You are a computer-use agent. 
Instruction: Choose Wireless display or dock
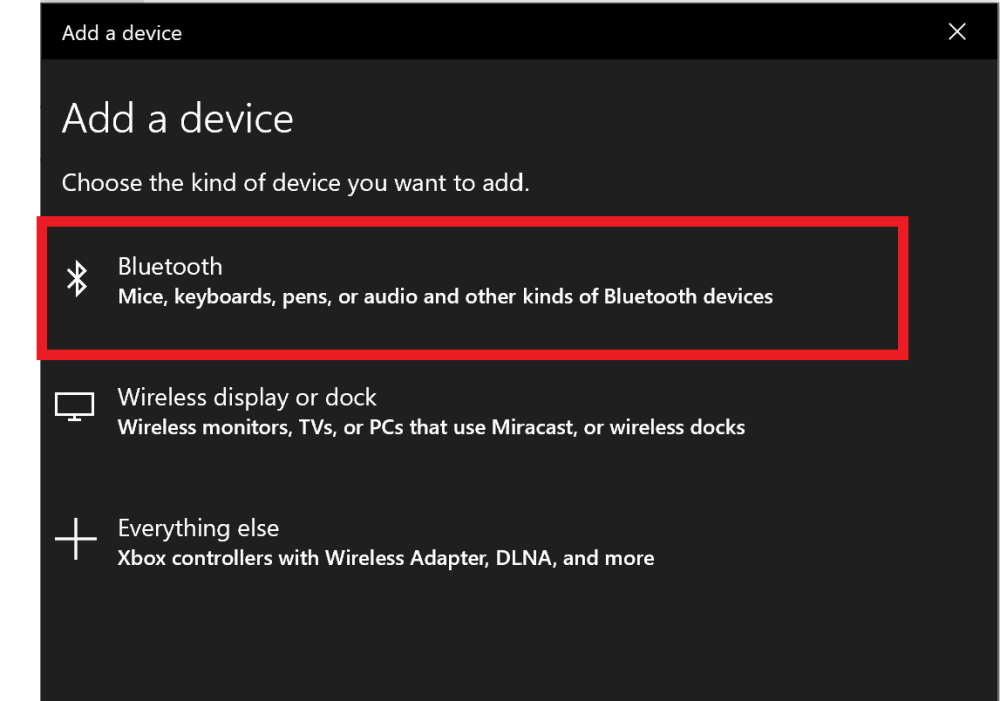247,397
